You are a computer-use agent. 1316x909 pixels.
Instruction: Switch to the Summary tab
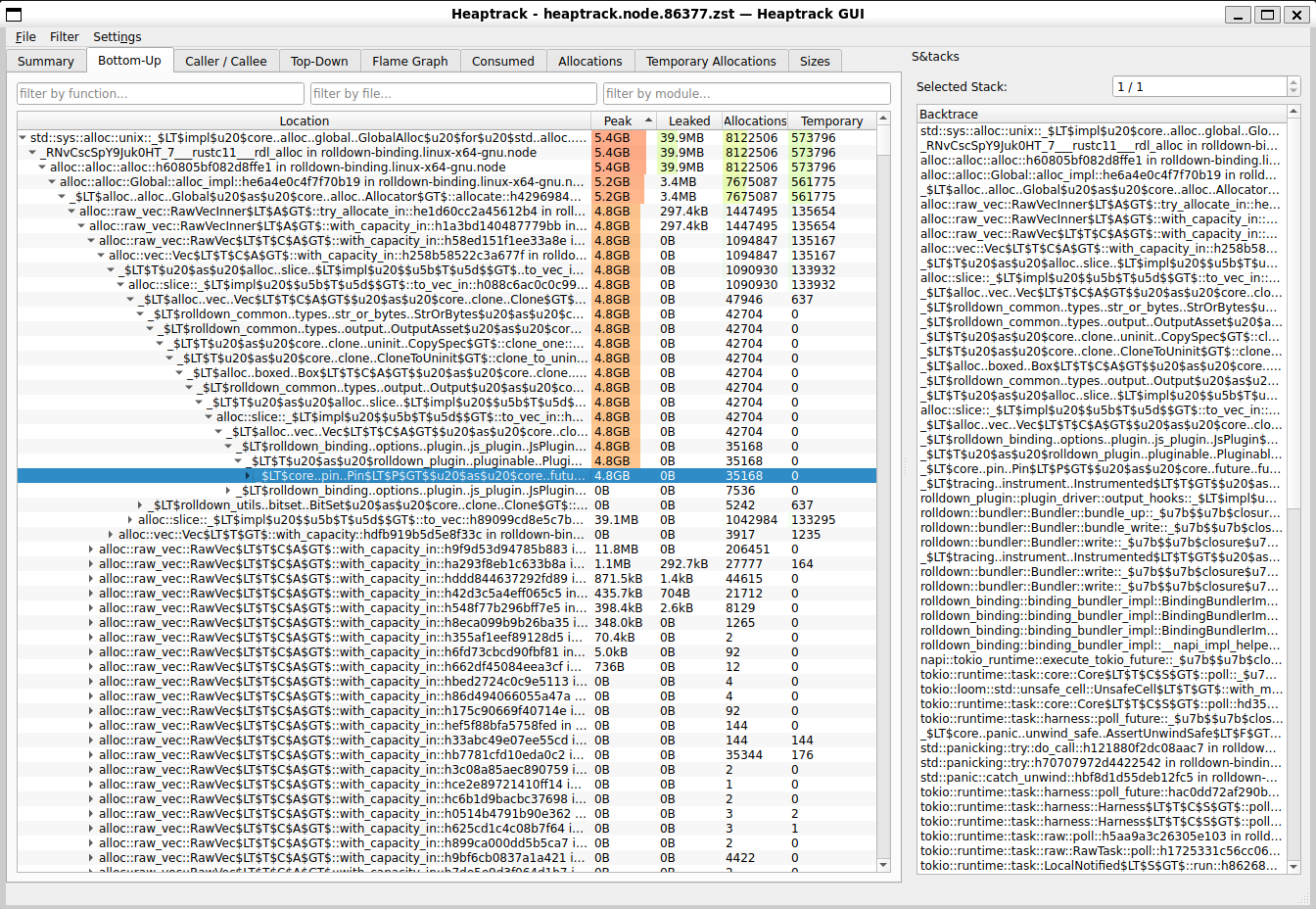point(46,60)
